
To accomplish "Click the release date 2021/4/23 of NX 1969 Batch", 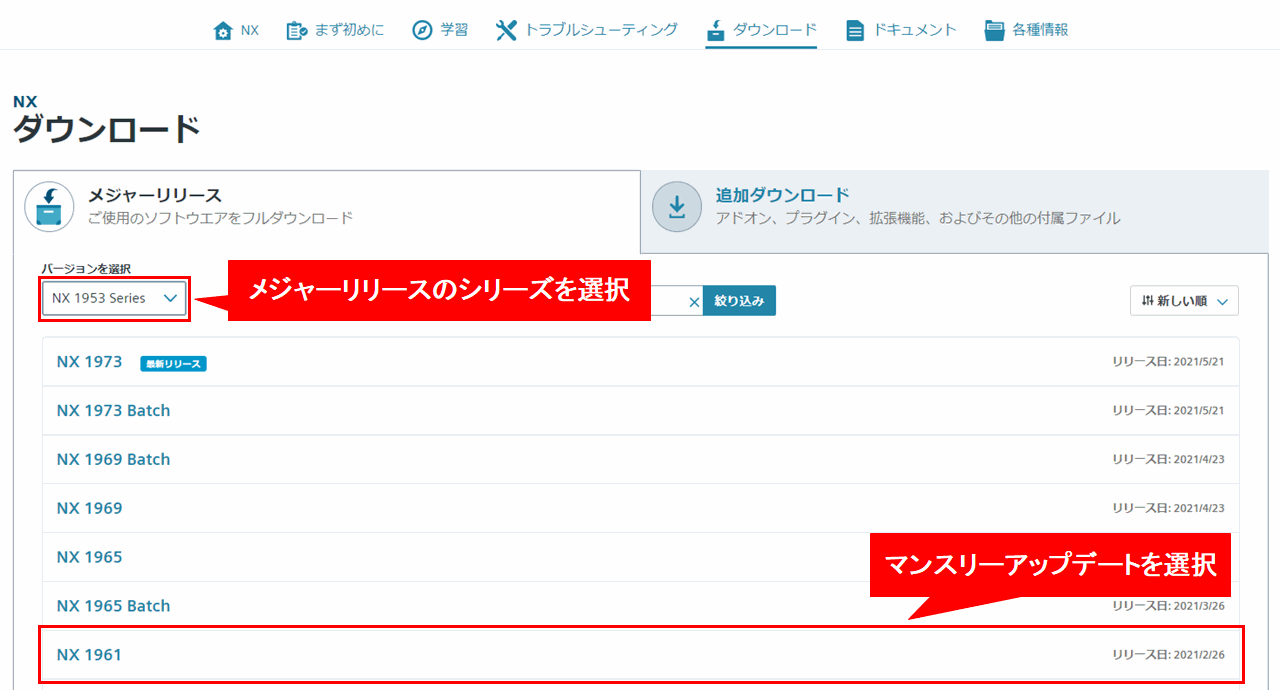I will pos(1168,460).
